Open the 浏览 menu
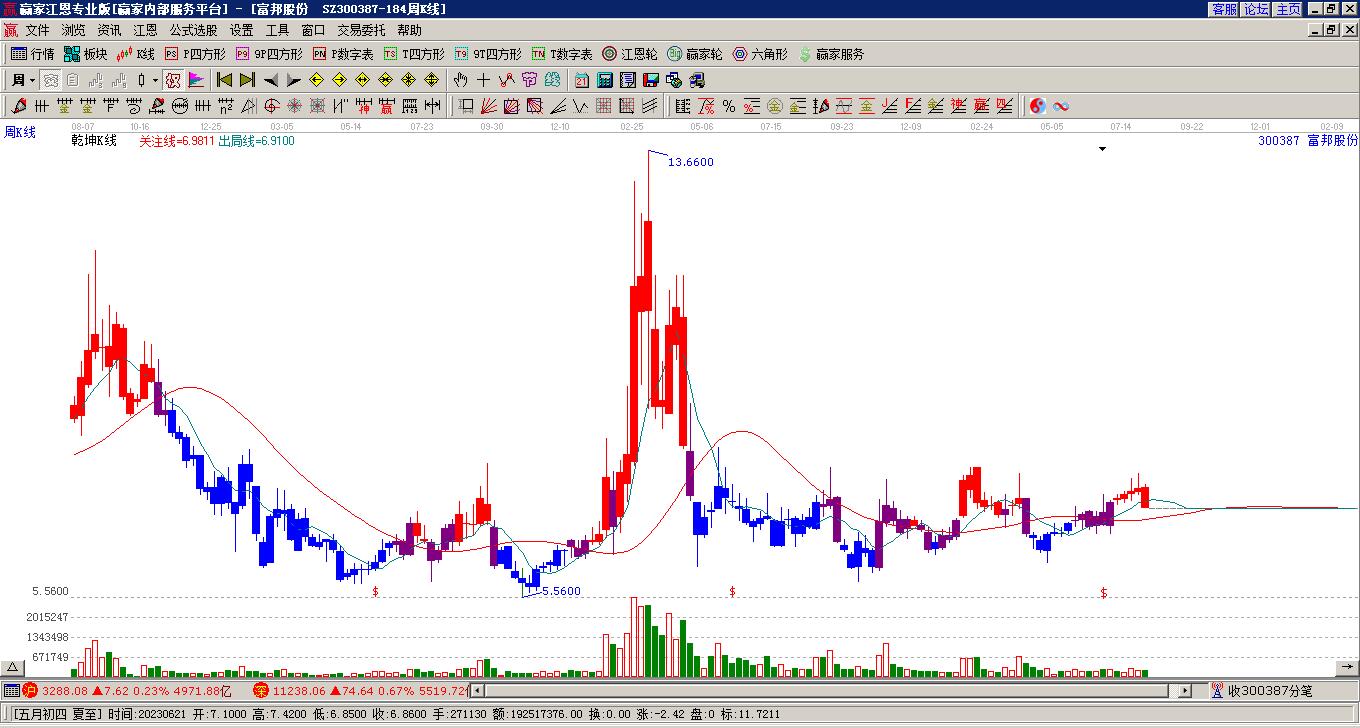This screenshot has width=1360, height=728. [x=73, y=30]
